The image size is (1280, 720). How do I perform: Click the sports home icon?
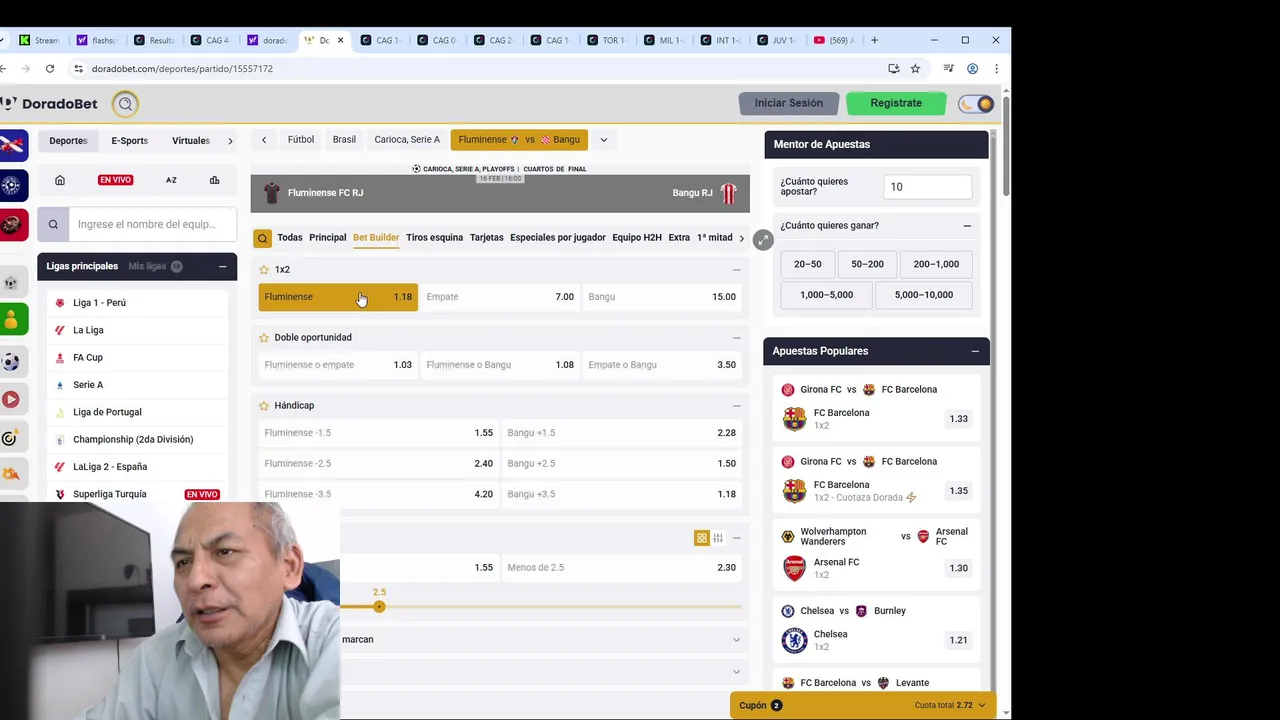point(60,180)
